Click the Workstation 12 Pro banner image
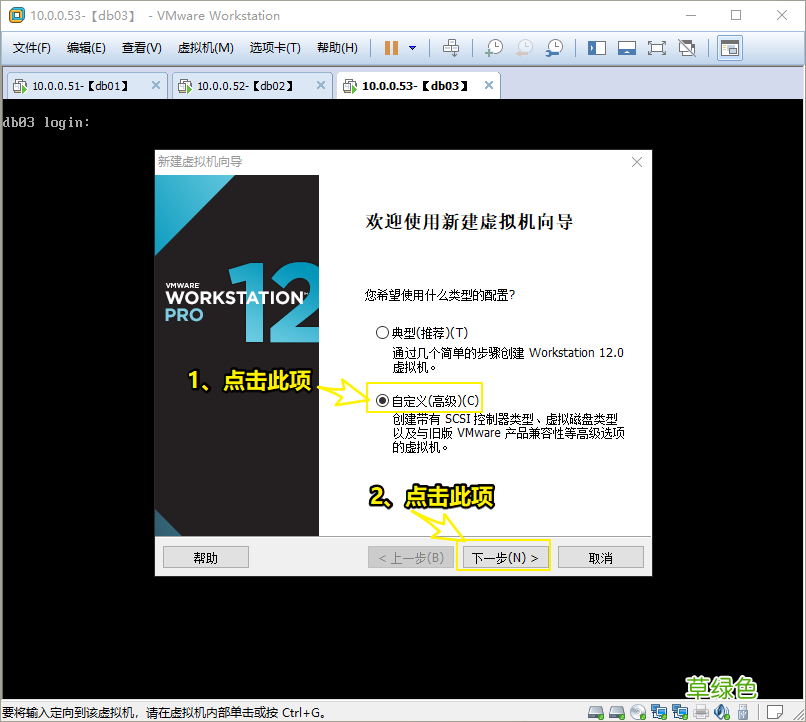Image resolution: width=806 pixels, height=722 pixels. 236,355
